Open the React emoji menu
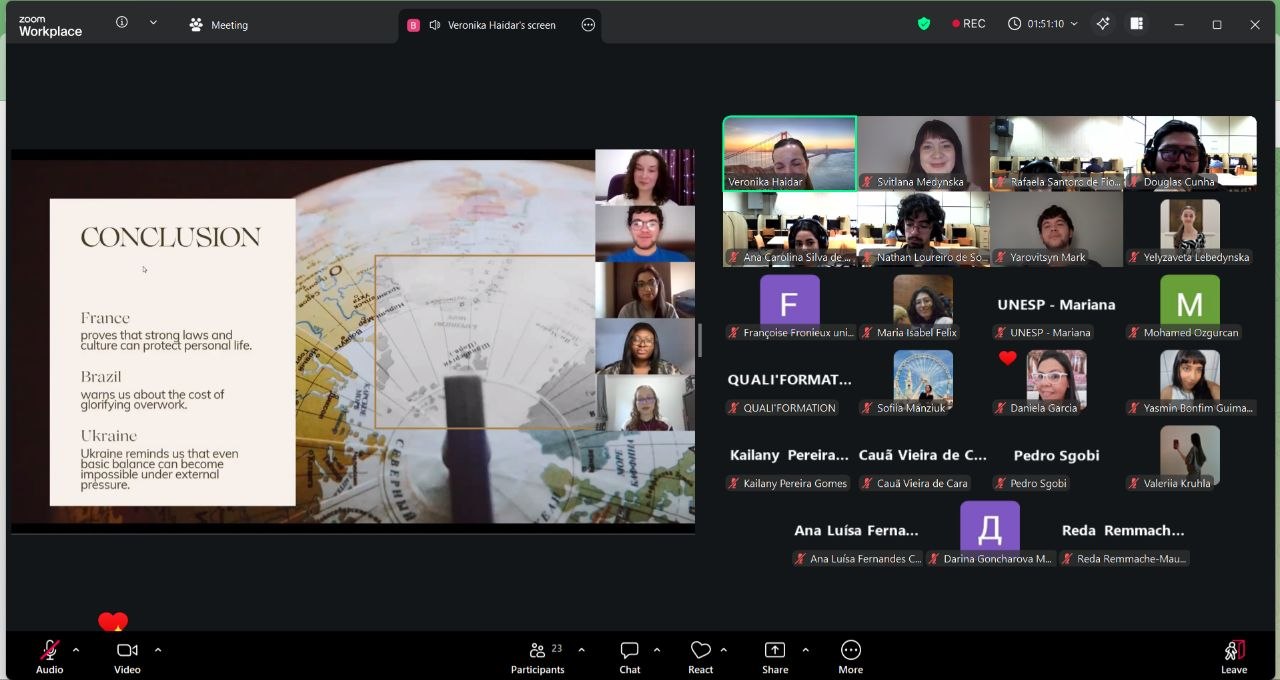Viewport: 1280px width, 680px height. [x=700, y=656]
